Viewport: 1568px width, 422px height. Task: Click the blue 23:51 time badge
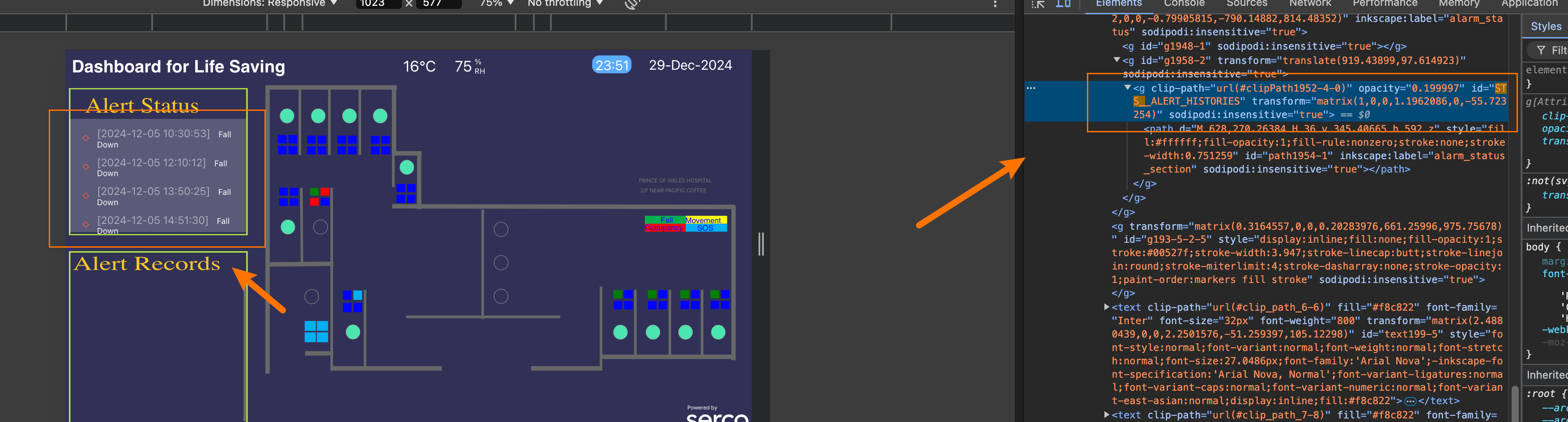[612, 65]
